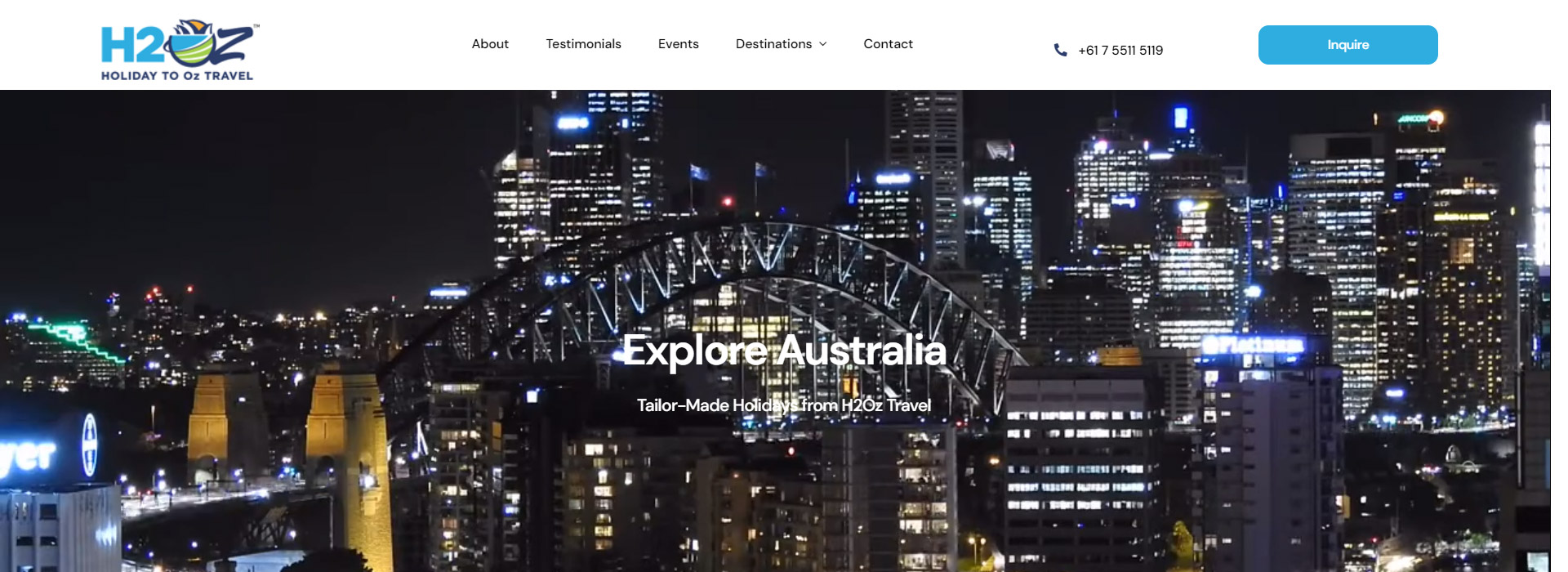
Task: Call the +61 7 5511 5119 number link
Action: tap(1120, 51)
